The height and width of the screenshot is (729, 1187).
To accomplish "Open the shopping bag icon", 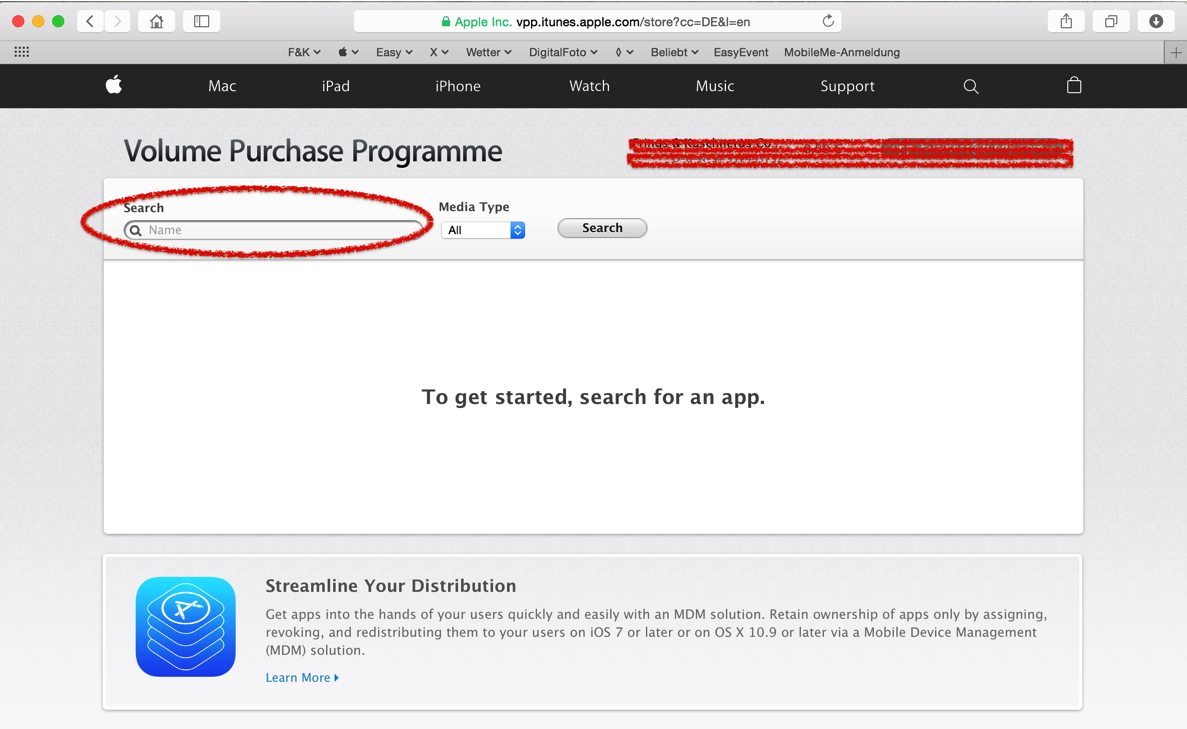I will click(1073, 85).
